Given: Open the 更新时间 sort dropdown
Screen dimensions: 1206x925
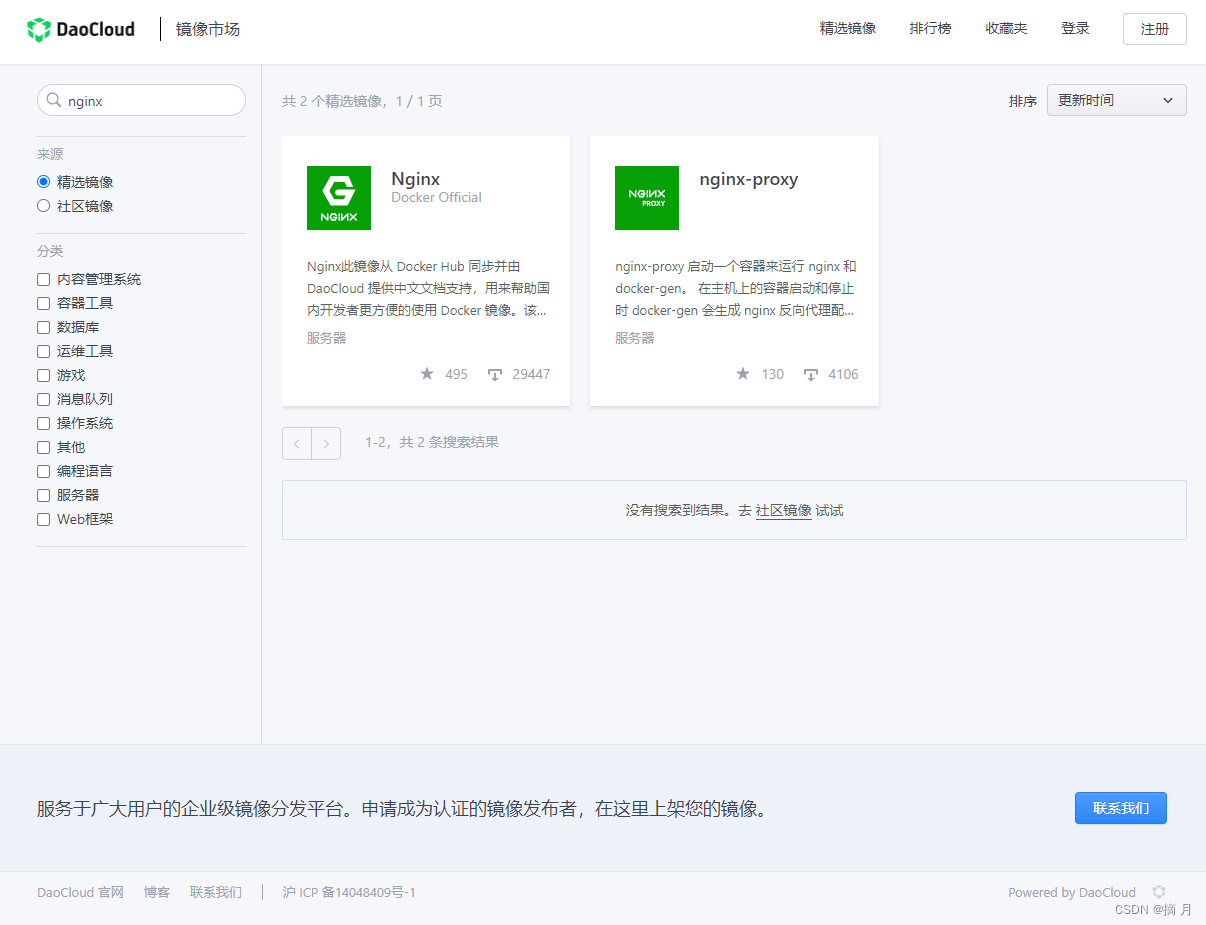Looking at the screenshot, I should [x=1116, y=100].
